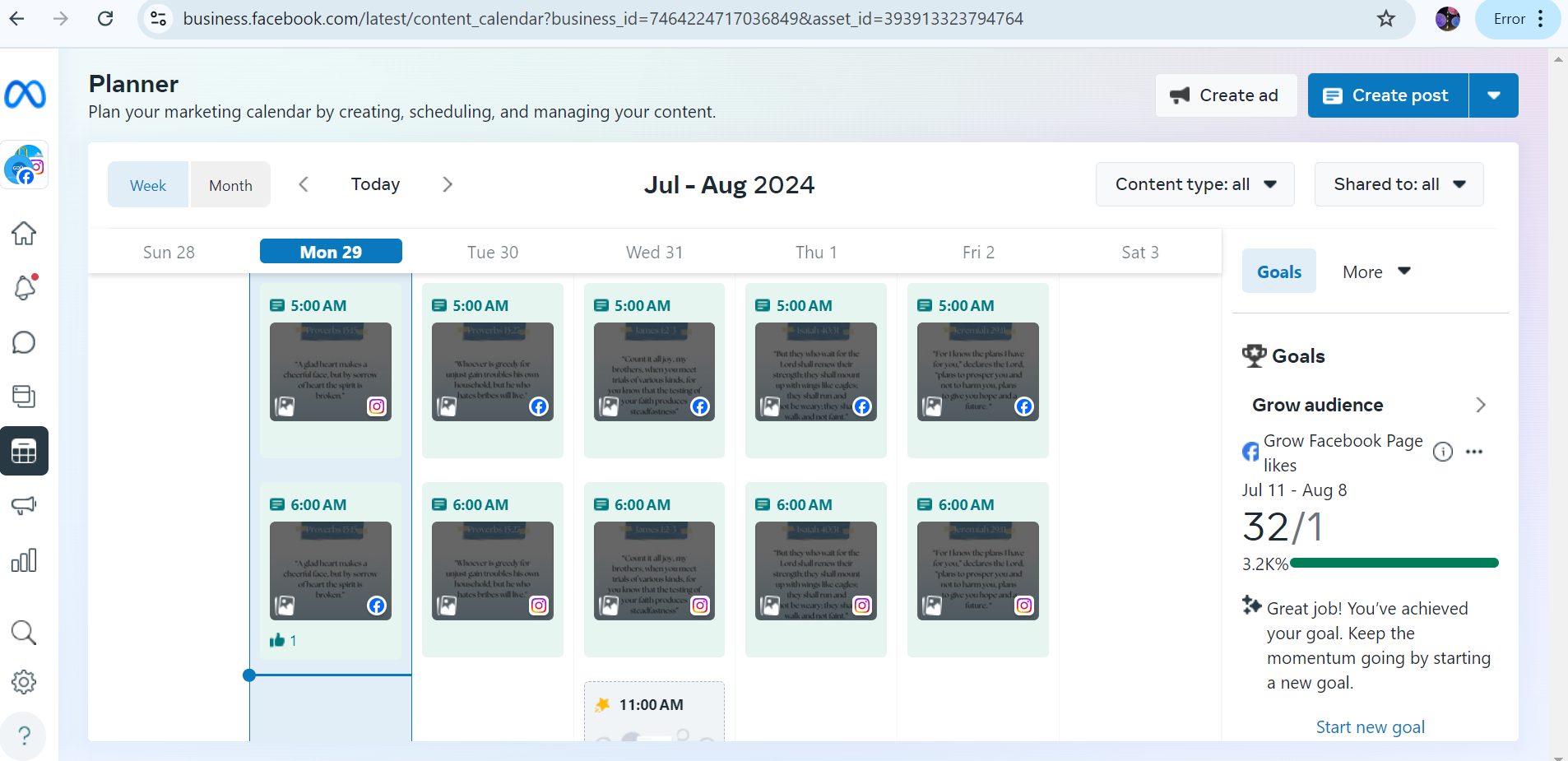Click the page scrollbar up arrow

1558,59
